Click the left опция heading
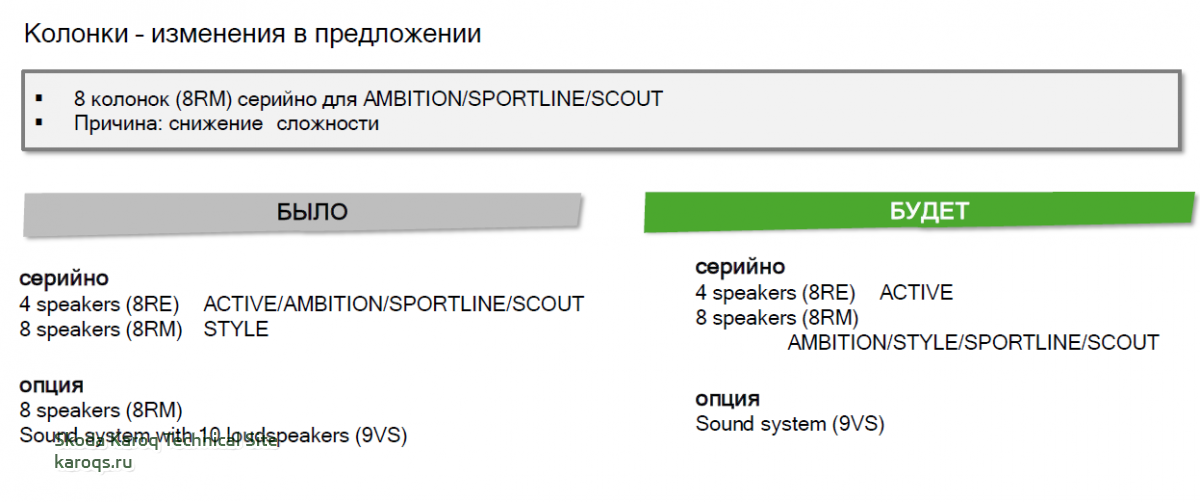 51,385
